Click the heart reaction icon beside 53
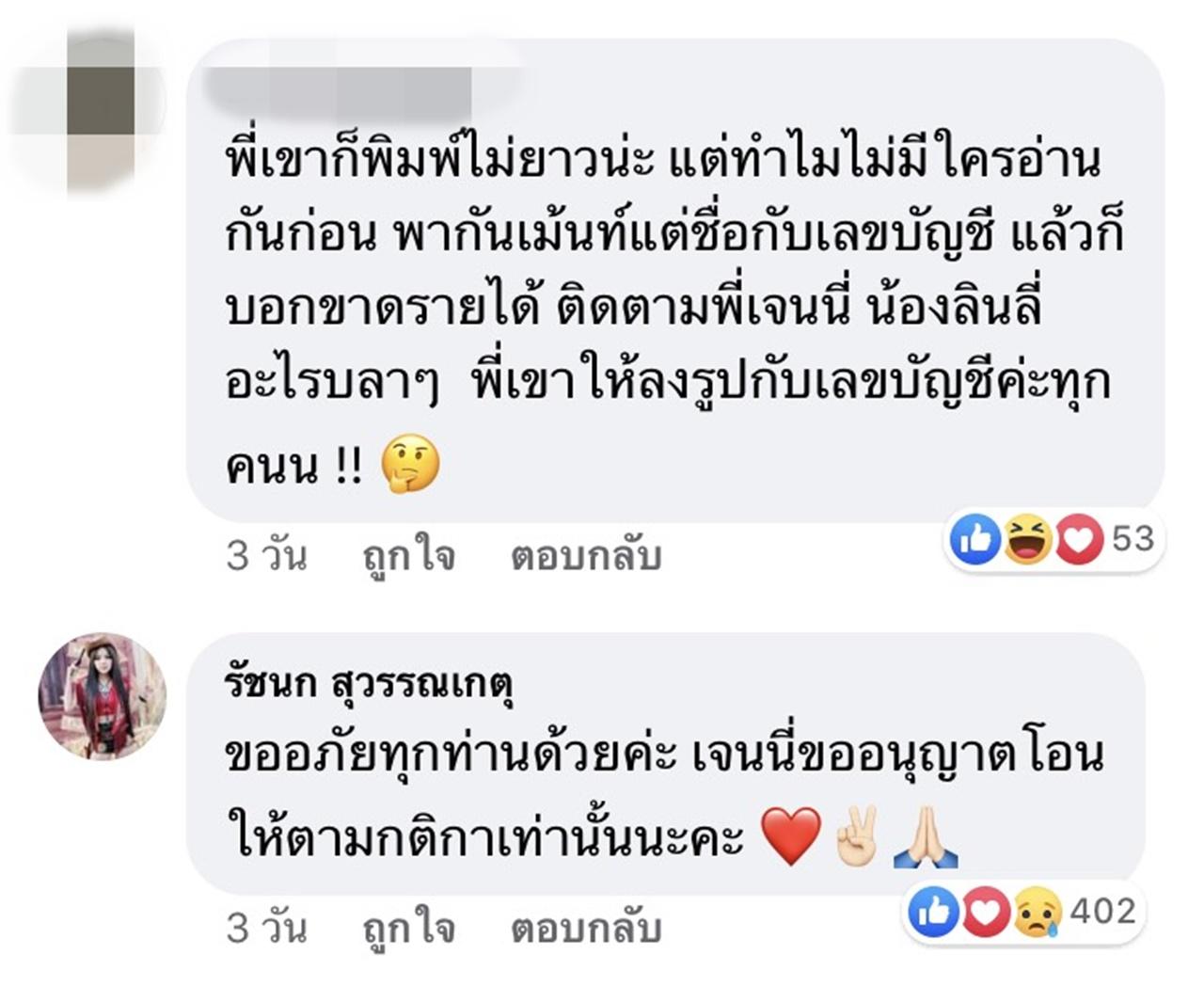 1078,540
